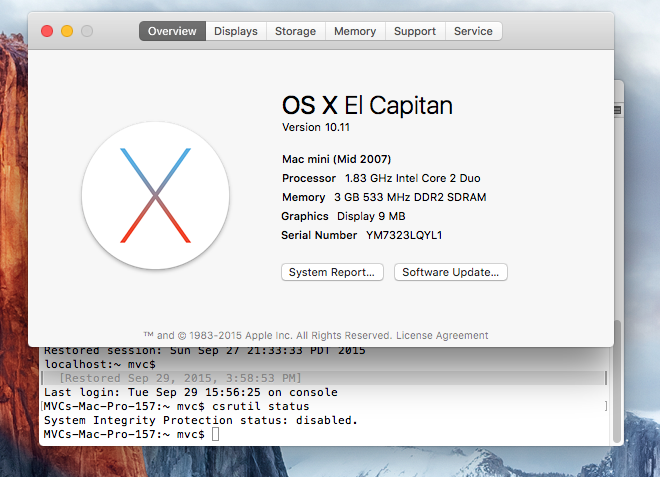Click the Restored Sep 29, 2015 marker in Terminal
This screenshot has height=477, width=660.
click(x=181, y=378)
